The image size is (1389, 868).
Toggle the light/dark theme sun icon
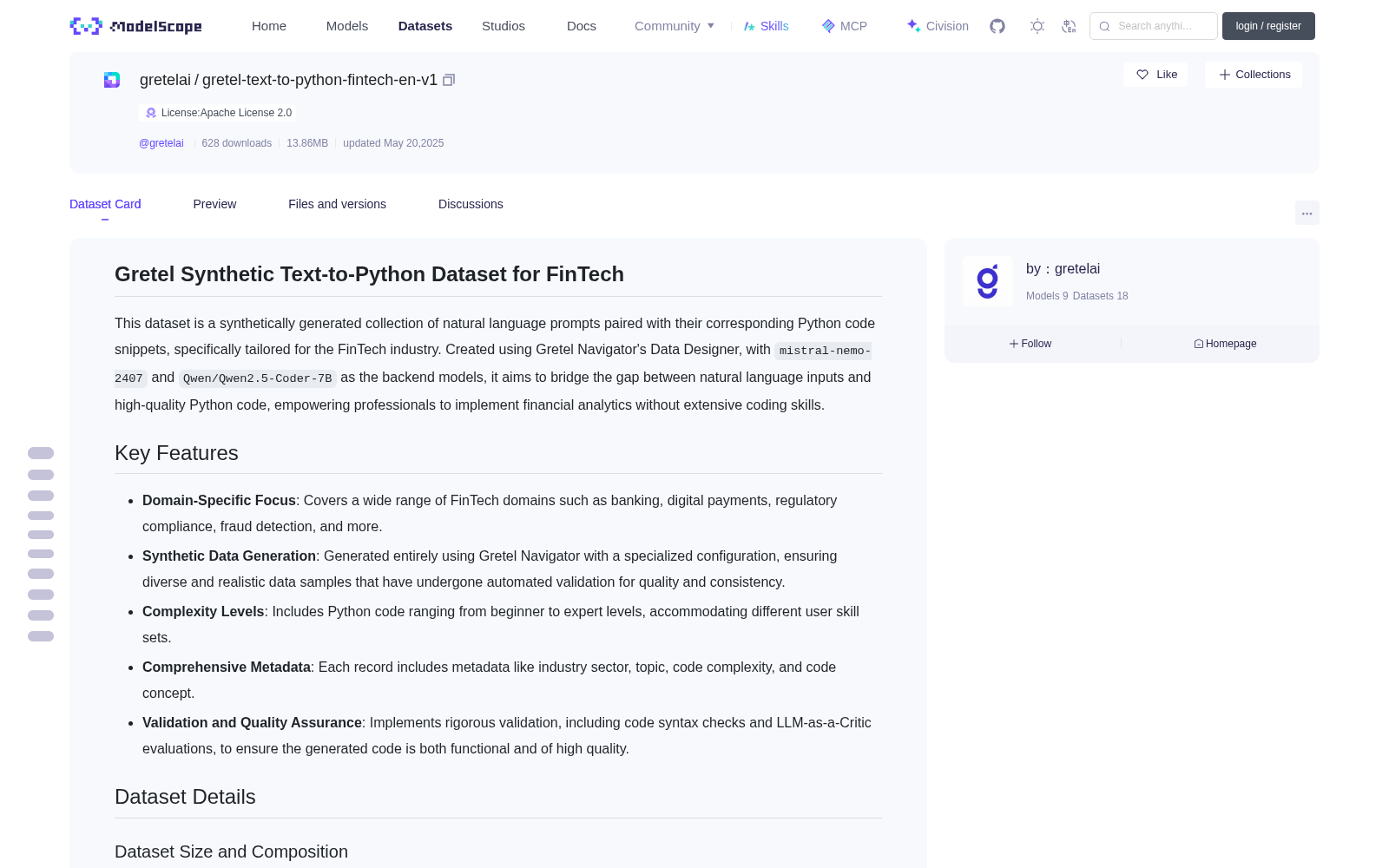pyautogui.click(x=1037, y=26)
